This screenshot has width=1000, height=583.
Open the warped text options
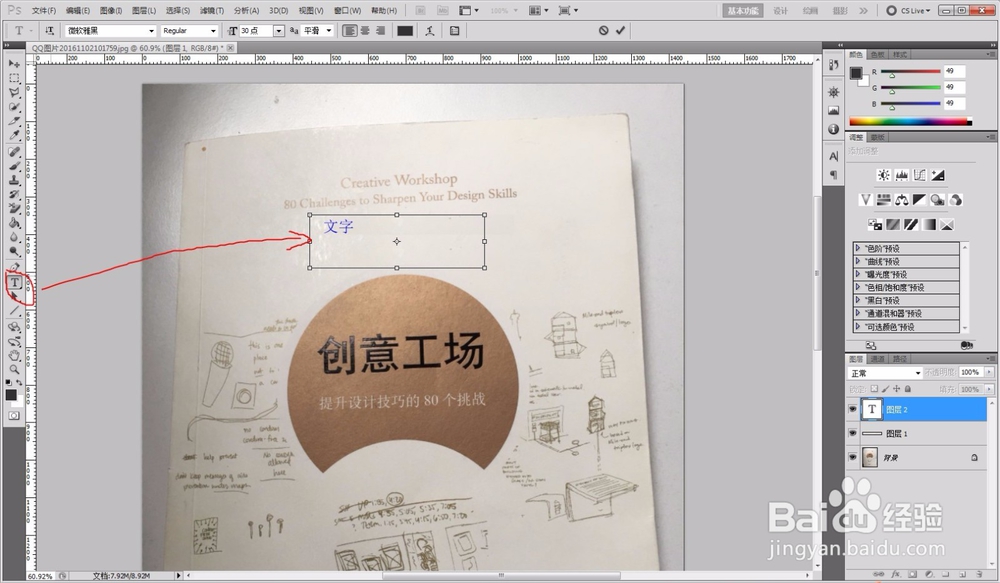point(430,30)
